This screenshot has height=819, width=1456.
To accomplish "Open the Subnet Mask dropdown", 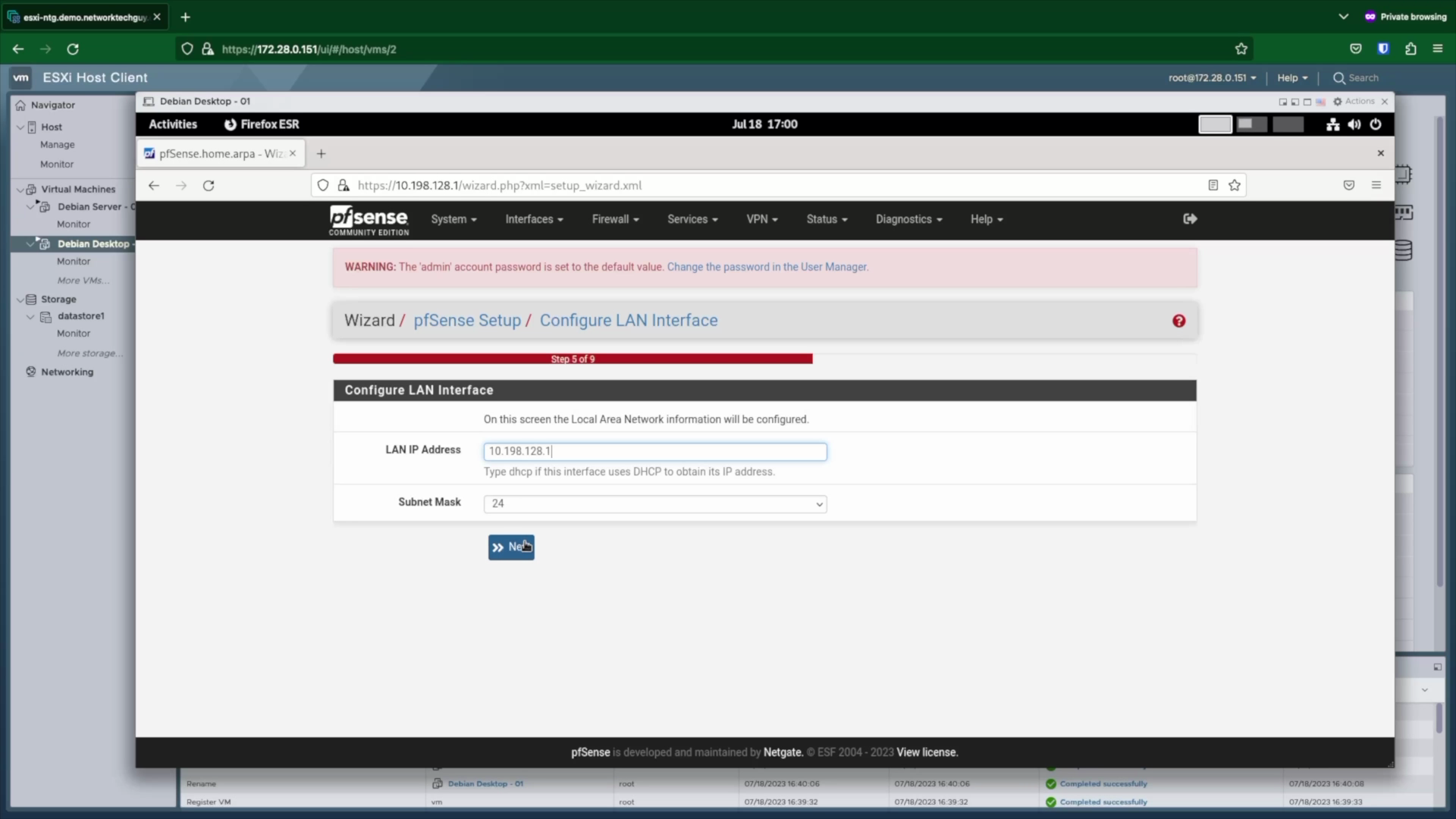I will pyautogui.click(x=655, y=504).
